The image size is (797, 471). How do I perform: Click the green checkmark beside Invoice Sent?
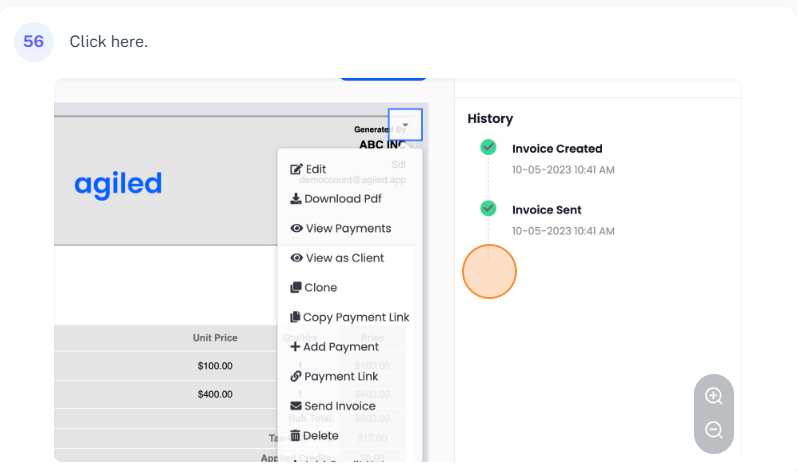pos(488,209)
